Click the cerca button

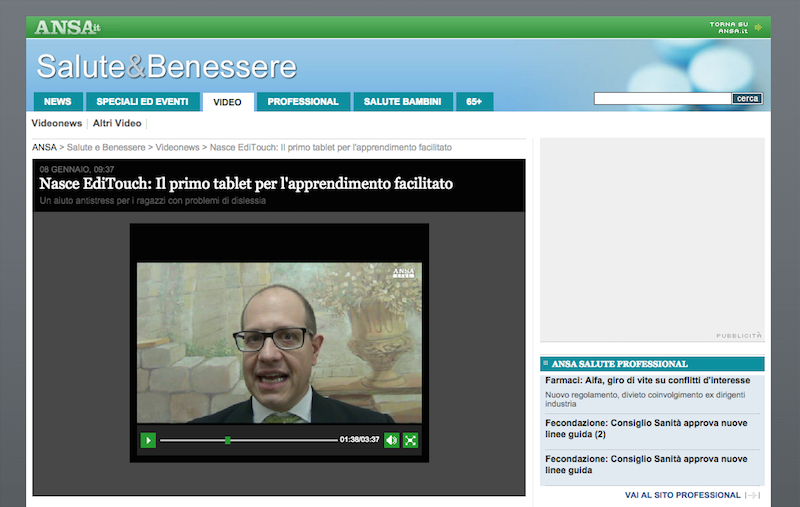pyautogui.click(x=747, y=98)
